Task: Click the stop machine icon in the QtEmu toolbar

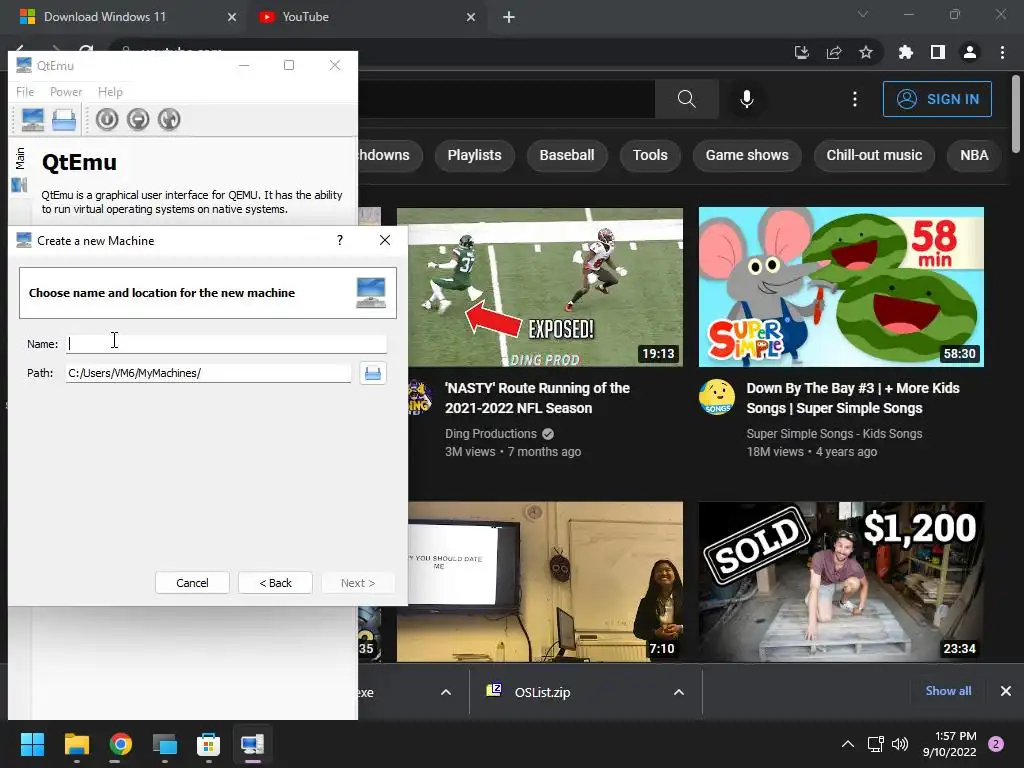Action: point(138,120)
